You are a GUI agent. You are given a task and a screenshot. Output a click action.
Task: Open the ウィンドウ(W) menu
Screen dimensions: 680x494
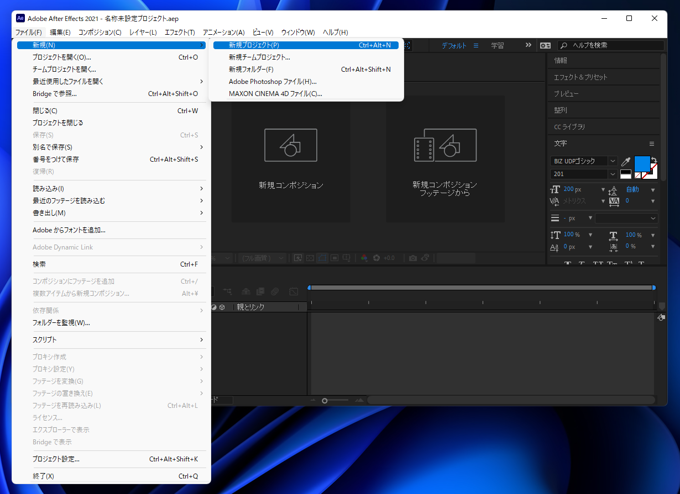pos(298,33)
